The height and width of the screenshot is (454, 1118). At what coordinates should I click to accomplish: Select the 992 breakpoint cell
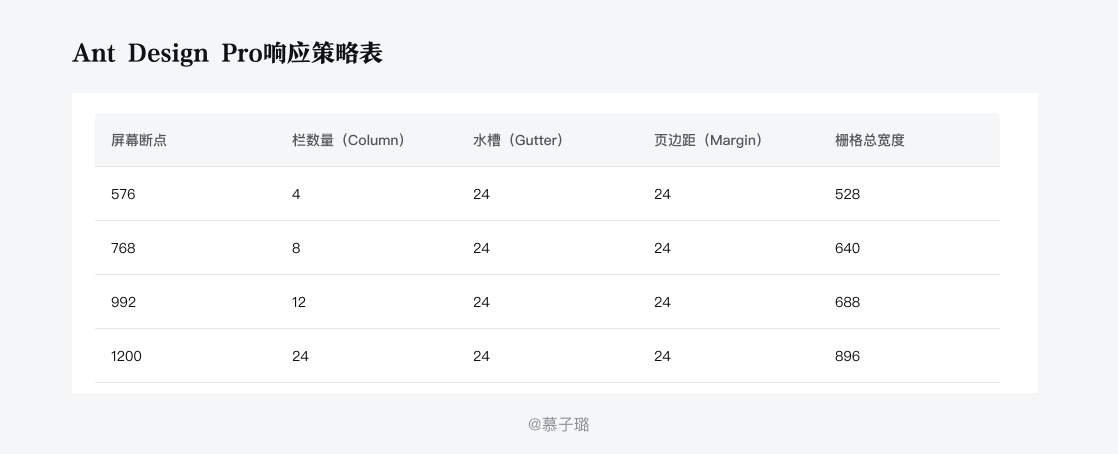click(x=123, y=302)
